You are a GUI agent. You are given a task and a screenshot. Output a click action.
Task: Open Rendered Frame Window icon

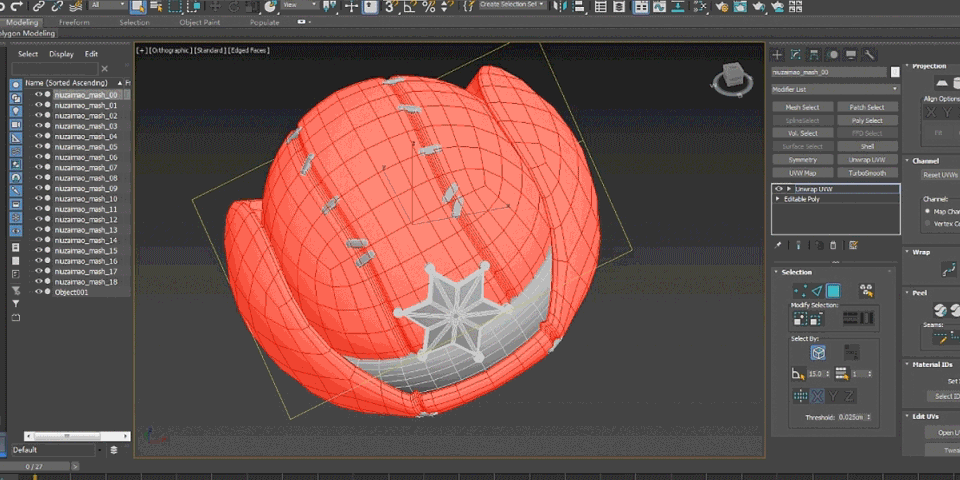pyautogui.click(x=740, y=6)
